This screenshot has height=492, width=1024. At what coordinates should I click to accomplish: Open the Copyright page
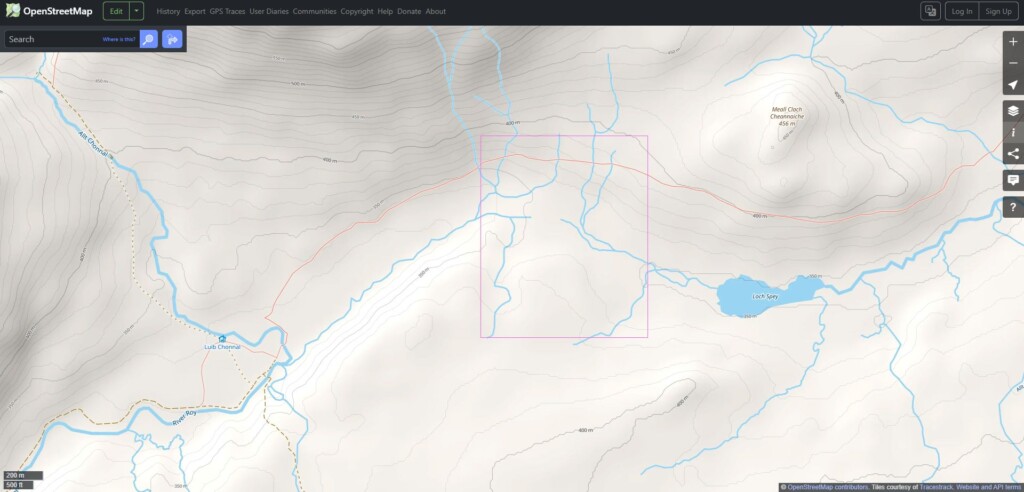click(x=357, y=11)
